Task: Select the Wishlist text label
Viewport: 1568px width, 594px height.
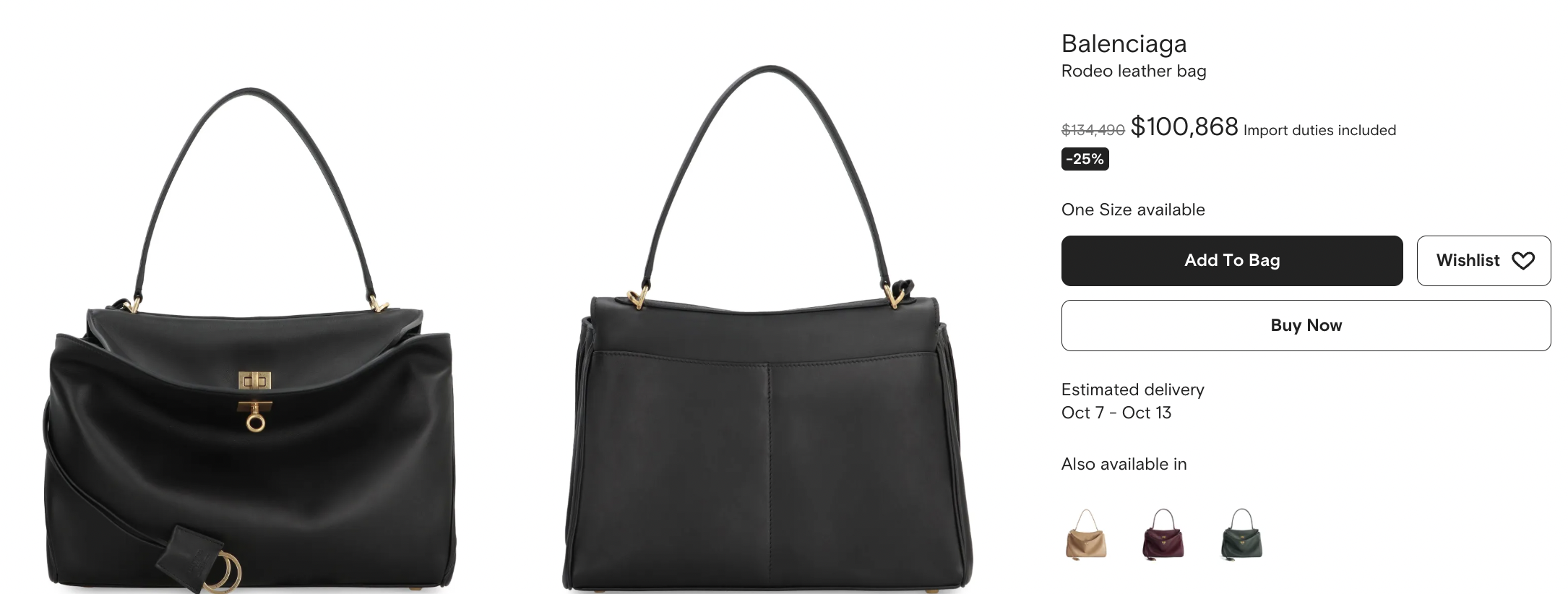Action: (x=1468, y=260)
